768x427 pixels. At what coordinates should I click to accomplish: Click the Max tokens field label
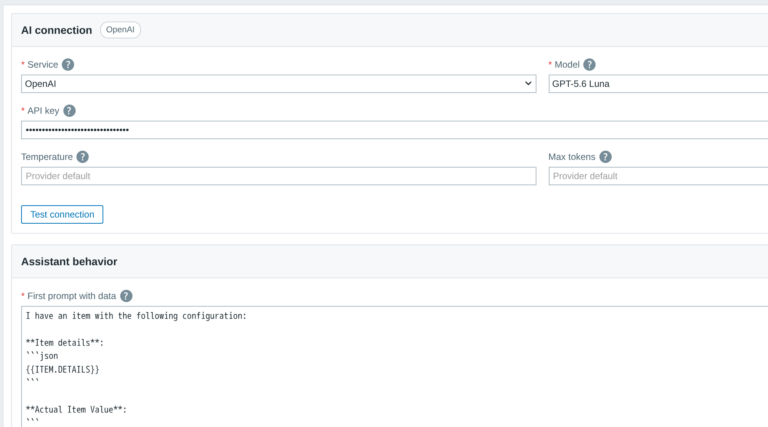pyautogui.click(x=572, y=157)
